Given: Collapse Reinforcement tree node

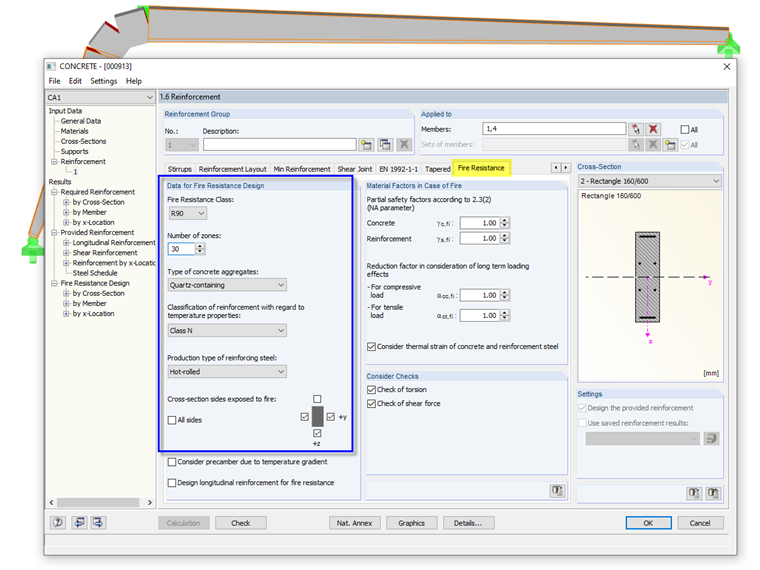Looking at the screenshot, I should (54, 161).
